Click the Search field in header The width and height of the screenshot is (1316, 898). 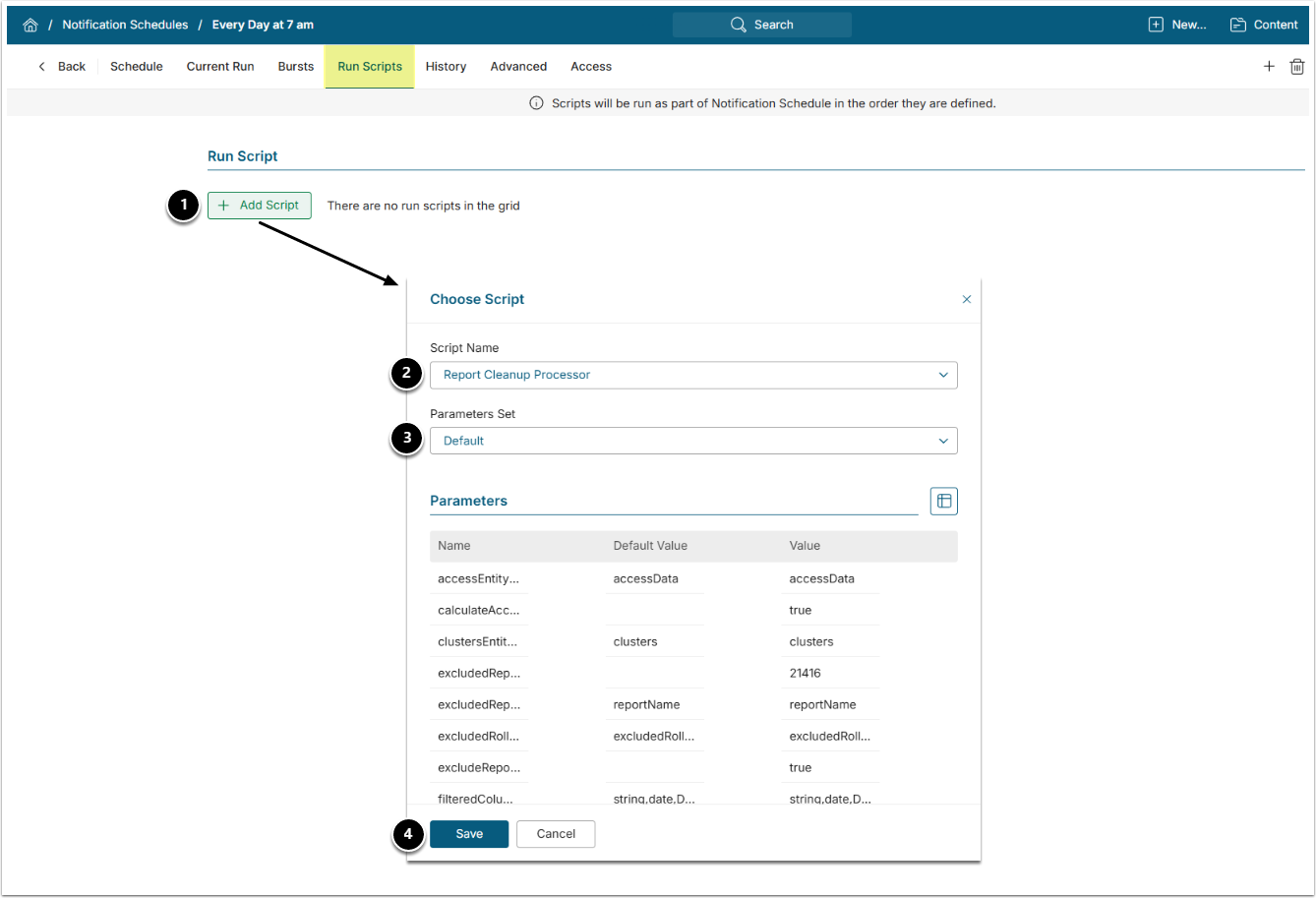click(762, 25)
